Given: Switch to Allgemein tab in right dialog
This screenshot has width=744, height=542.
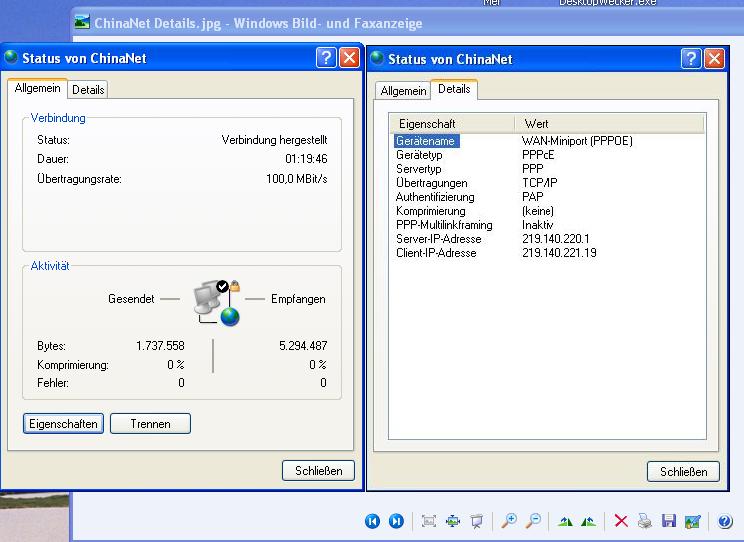Looking at the screenshot, I should tap(403, 91).
